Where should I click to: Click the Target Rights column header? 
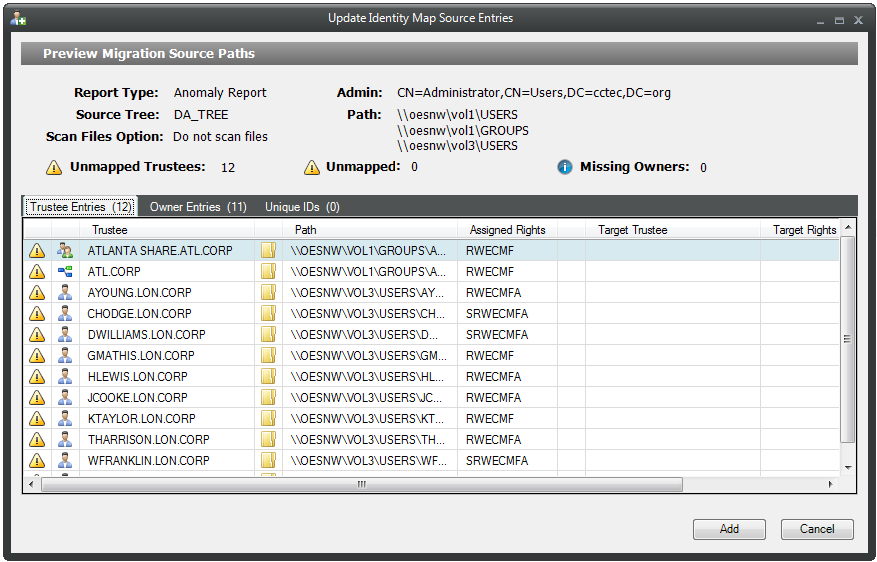tap(800, 230)
